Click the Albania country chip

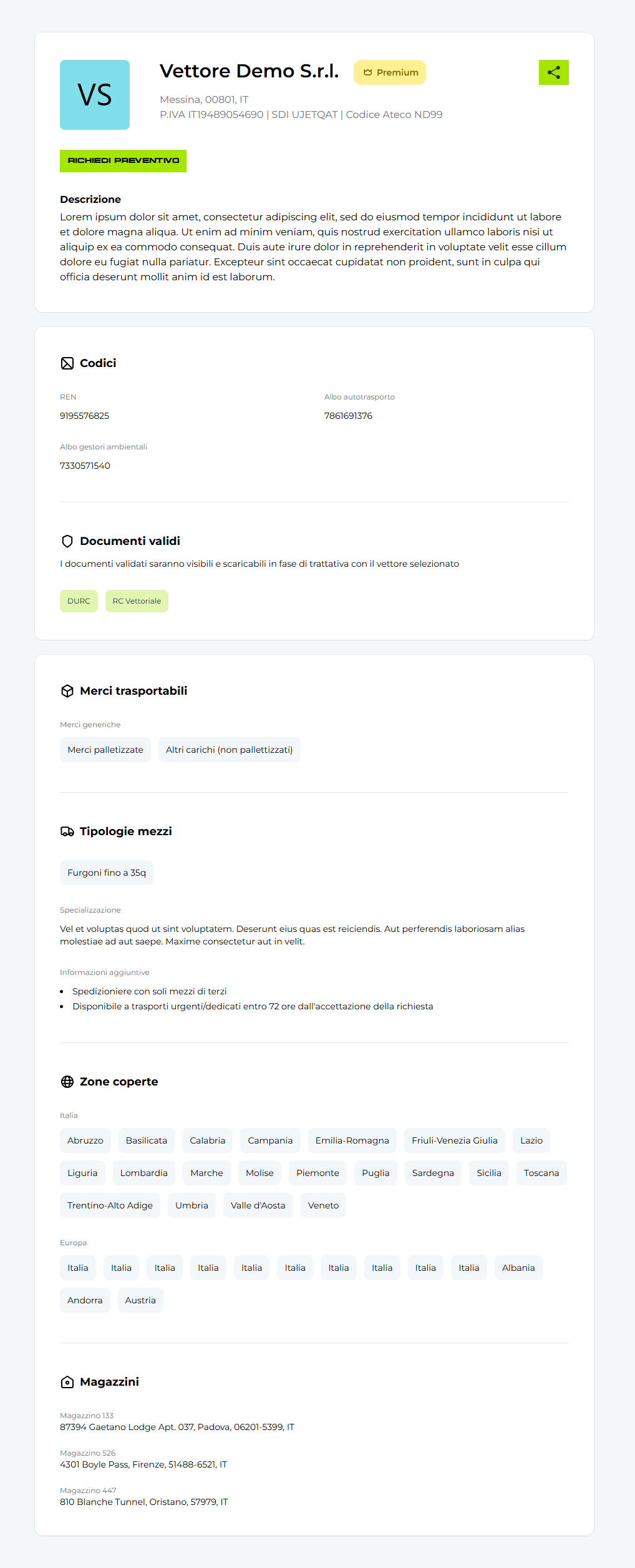[x=518, y=1268]
